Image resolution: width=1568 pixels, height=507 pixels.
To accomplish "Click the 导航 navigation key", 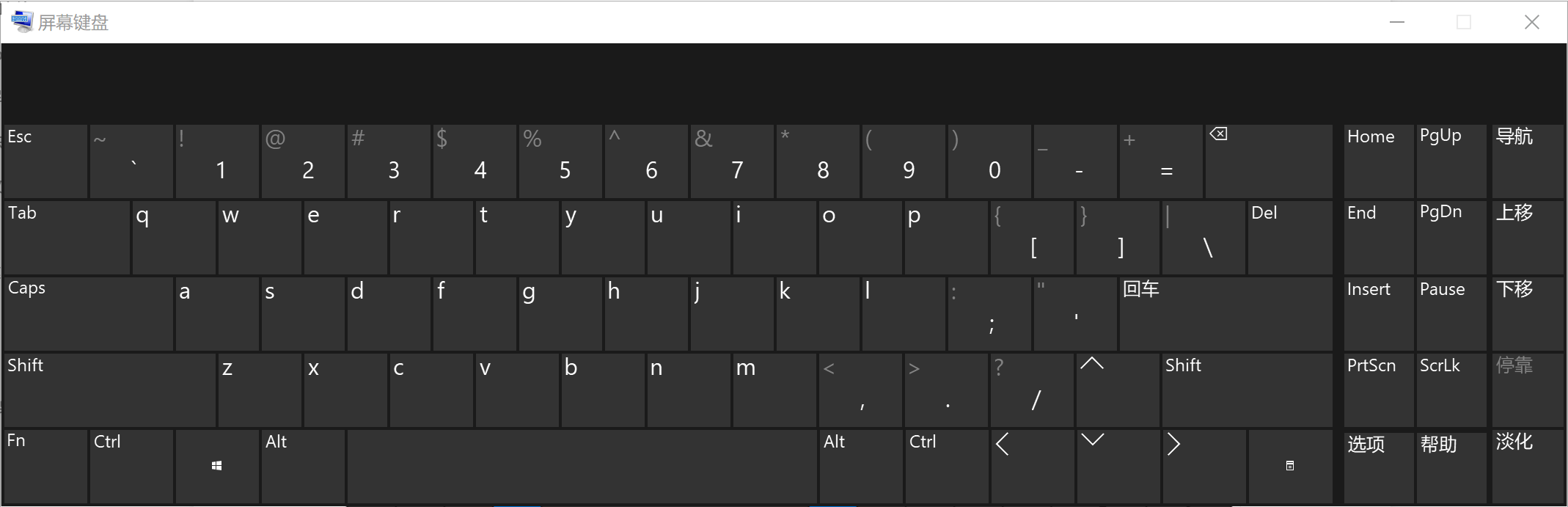I will tap(1528, 161).
